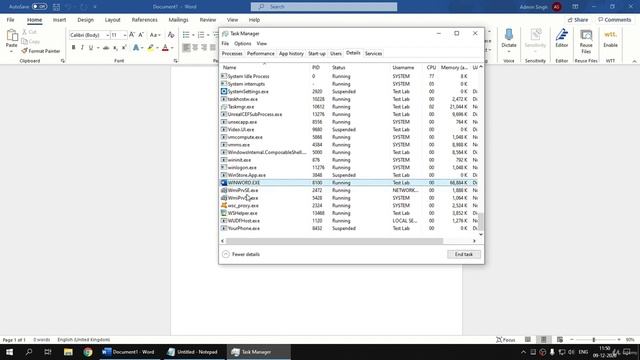Select the WINWORD.EXE process row
This screenshot has height=360, width=640.
pos(349,182)
